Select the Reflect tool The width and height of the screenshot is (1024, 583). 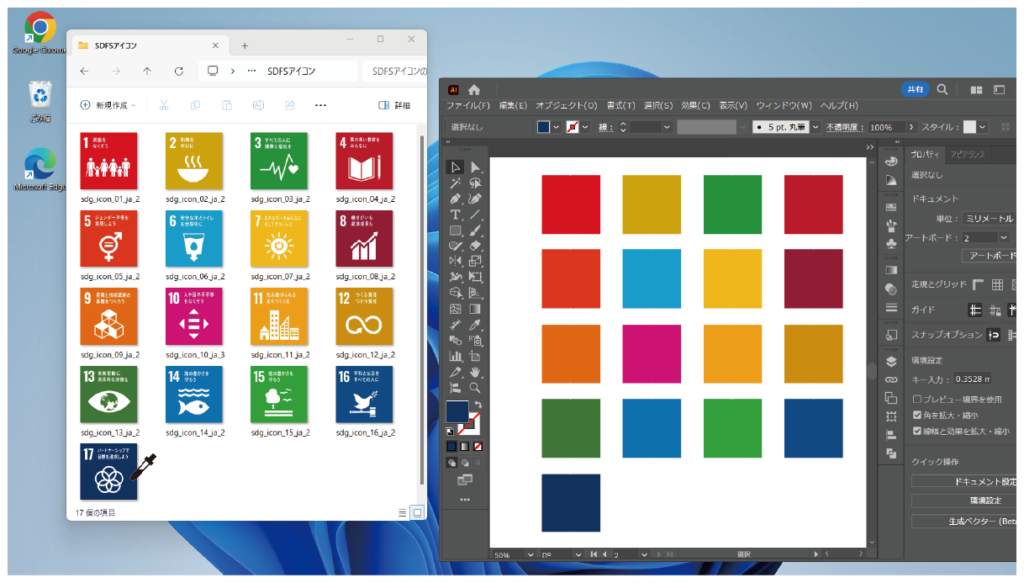tap(455, 261)
